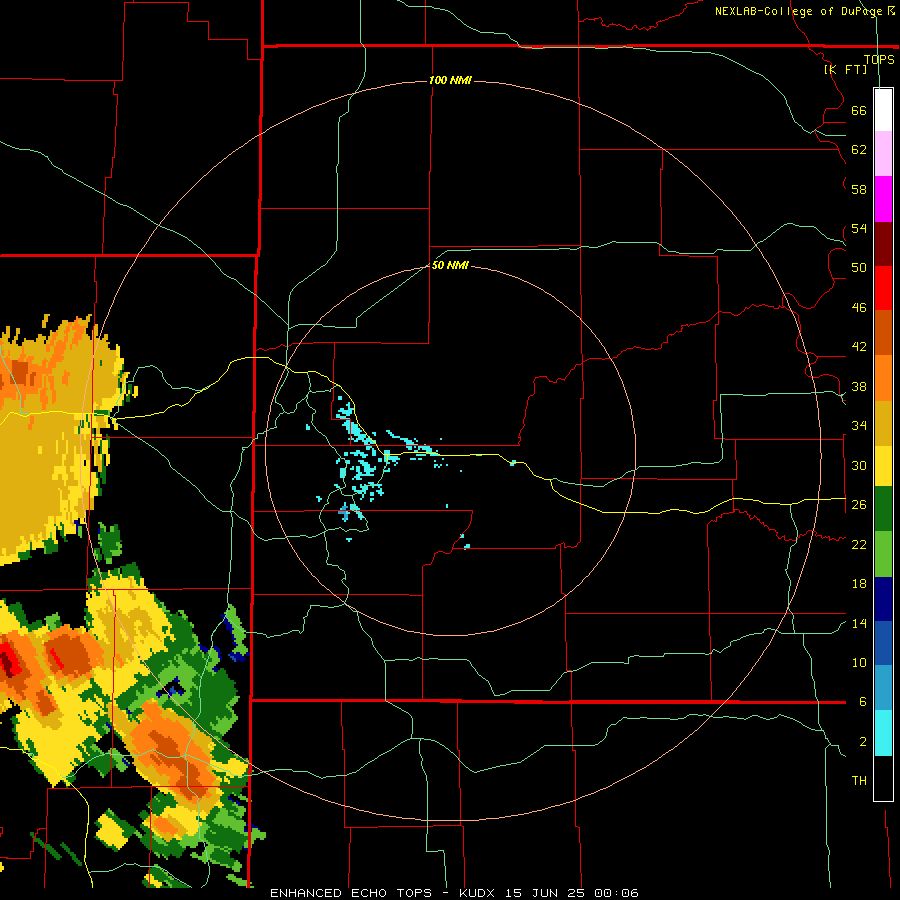Click the bright red swatch in the legend
The height and width of the screenshot is (900, 900).
(x=883, y=288)
